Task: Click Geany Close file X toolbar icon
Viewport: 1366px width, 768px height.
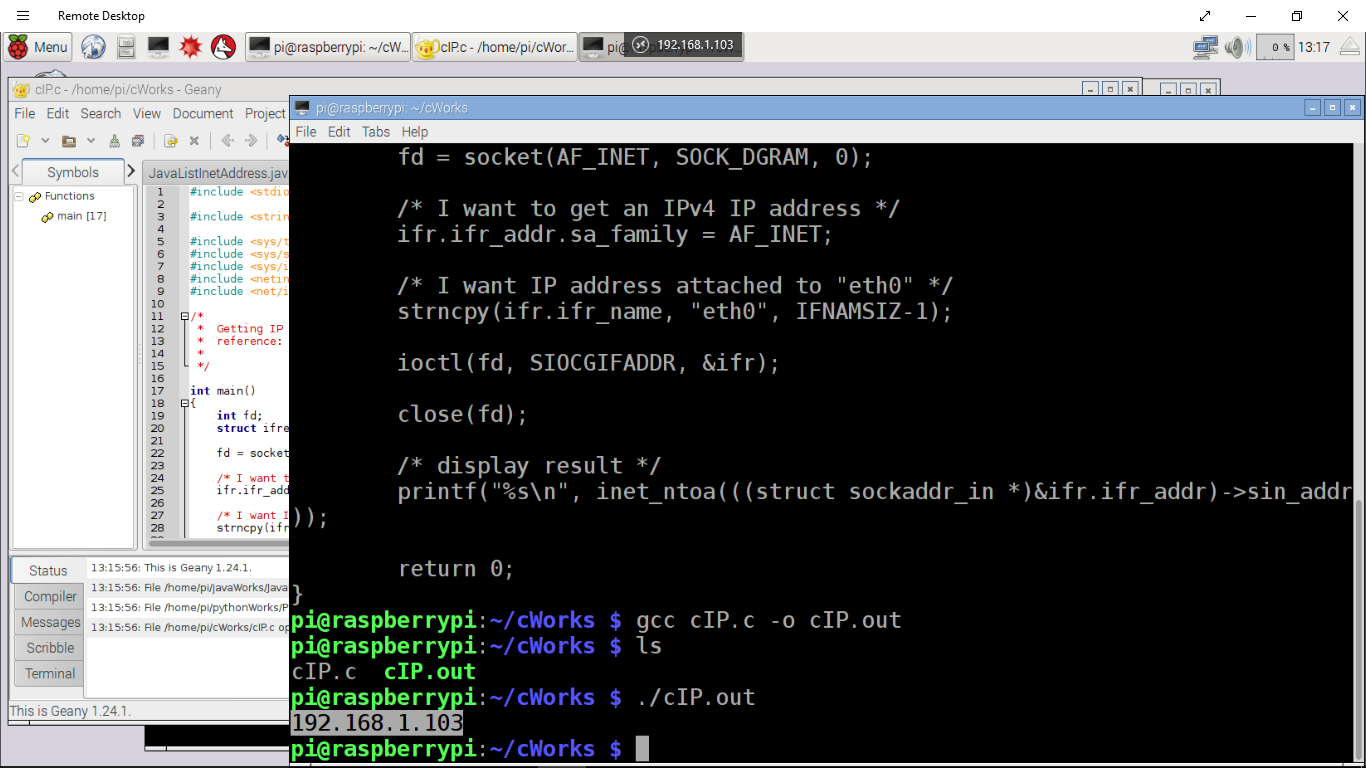Action: 195,141
